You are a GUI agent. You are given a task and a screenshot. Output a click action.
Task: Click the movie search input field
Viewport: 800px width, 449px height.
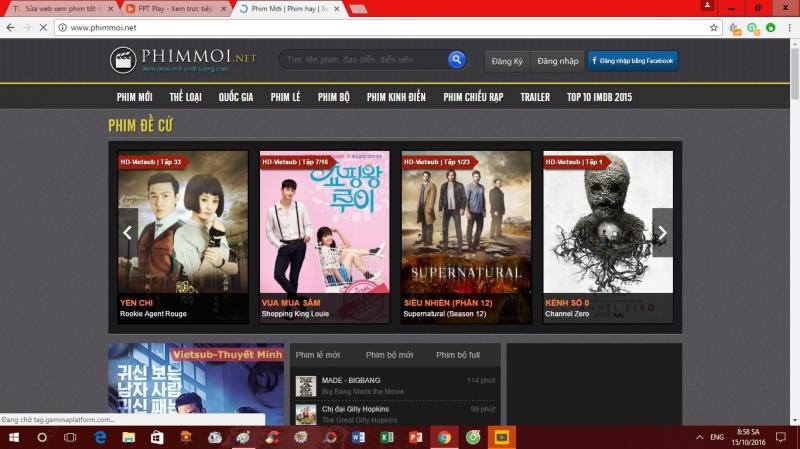[x=360, y=60]
